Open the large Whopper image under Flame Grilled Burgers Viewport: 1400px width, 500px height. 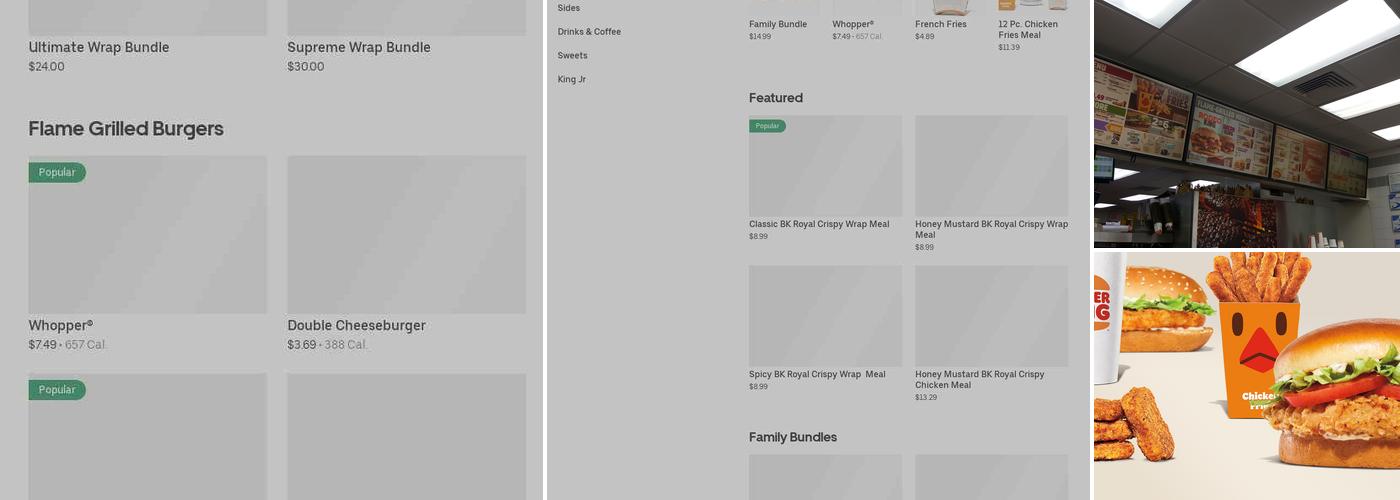click(147, 234)
